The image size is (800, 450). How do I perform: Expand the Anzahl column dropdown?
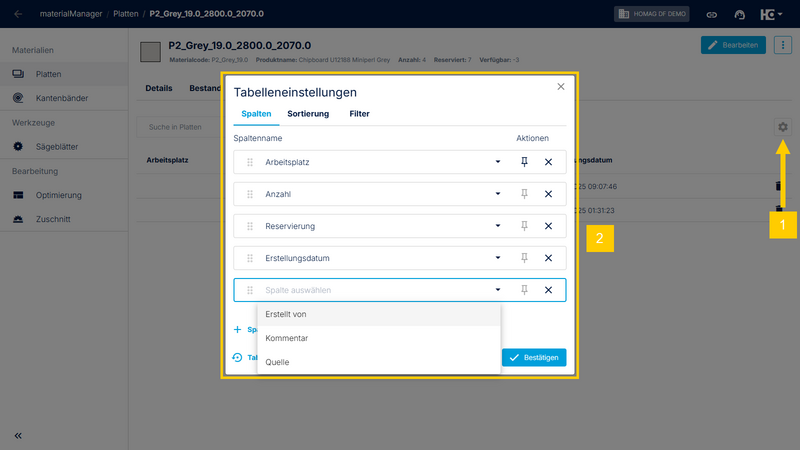(x=497, y=194)
